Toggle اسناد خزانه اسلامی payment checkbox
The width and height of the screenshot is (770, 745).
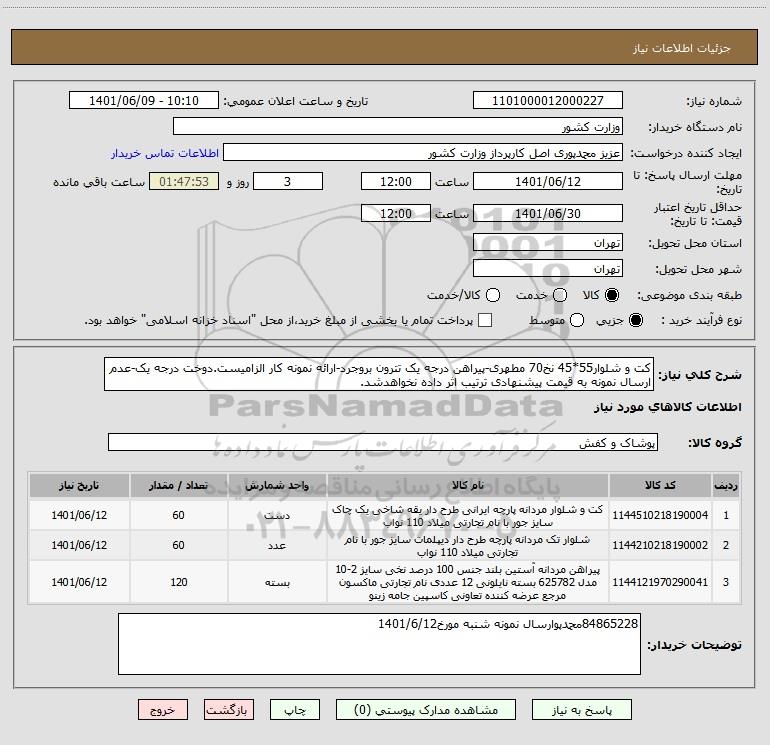point(485,320)
